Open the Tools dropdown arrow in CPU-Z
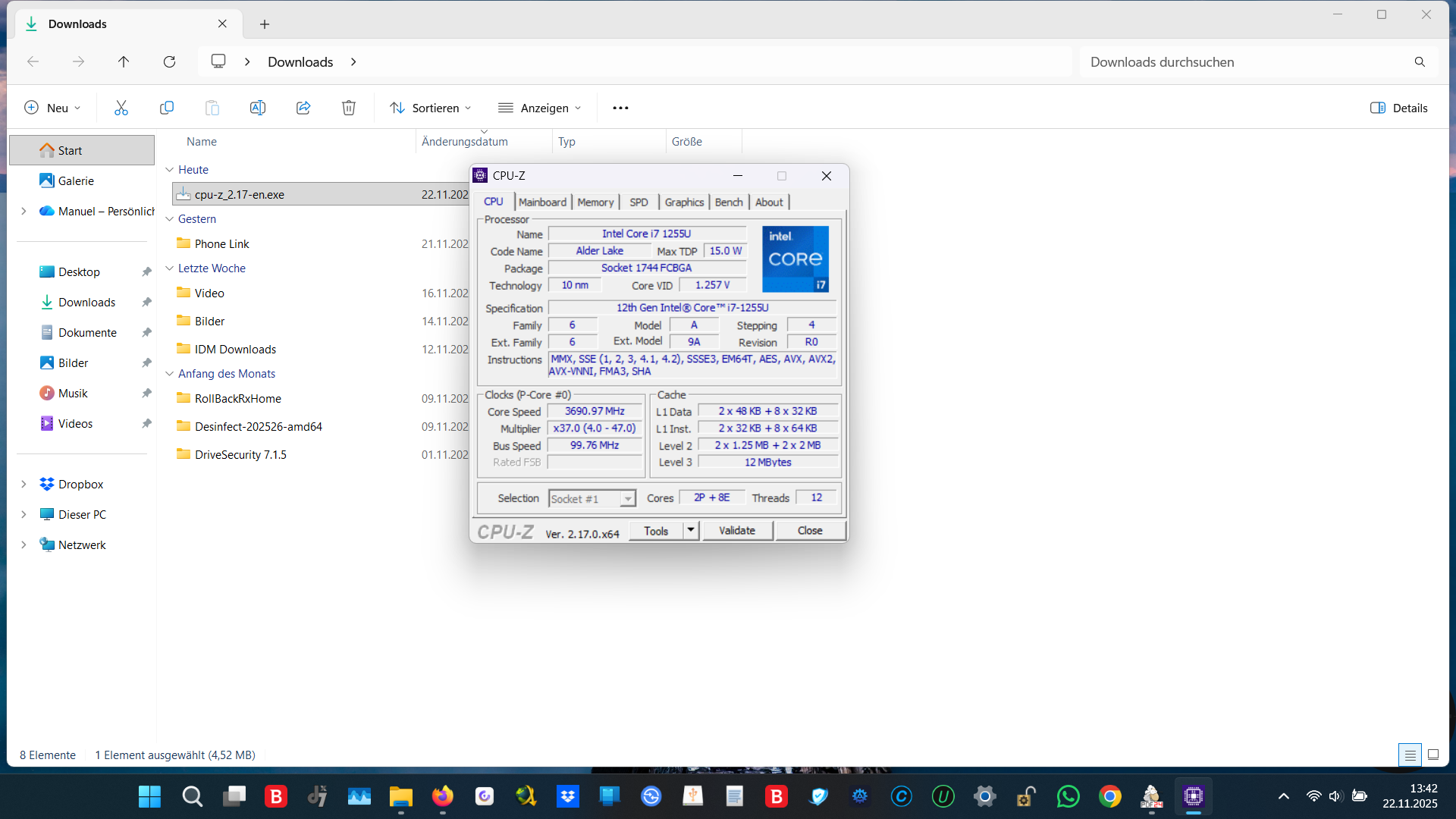 point(691,530)
